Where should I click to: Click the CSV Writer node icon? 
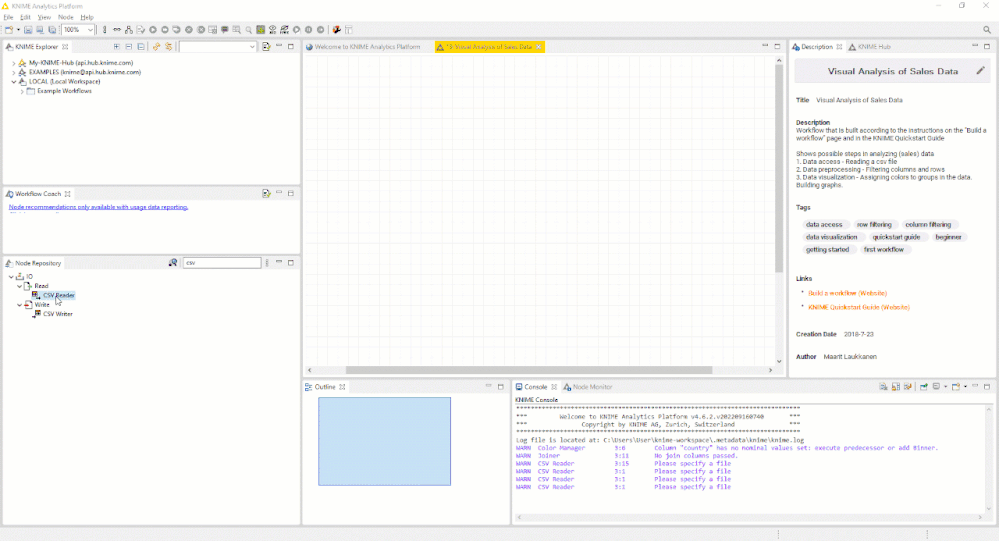tap(36, 314)
